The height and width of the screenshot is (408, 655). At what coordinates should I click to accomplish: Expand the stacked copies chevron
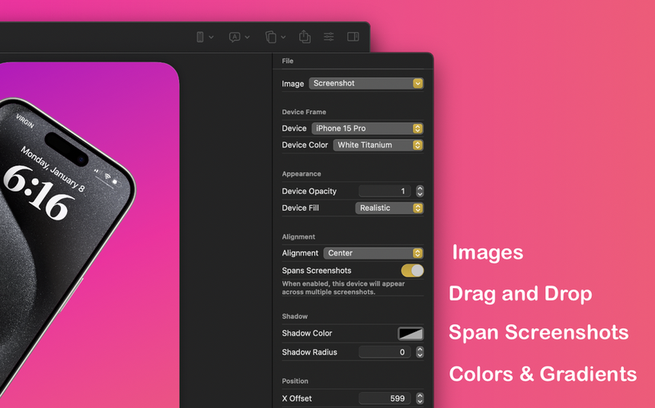point(283,37)
